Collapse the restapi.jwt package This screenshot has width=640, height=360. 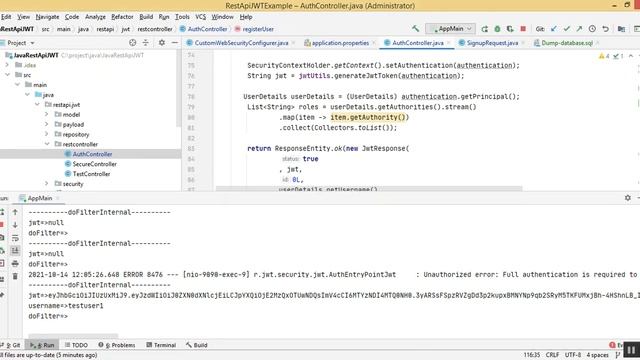pos(37,104)
